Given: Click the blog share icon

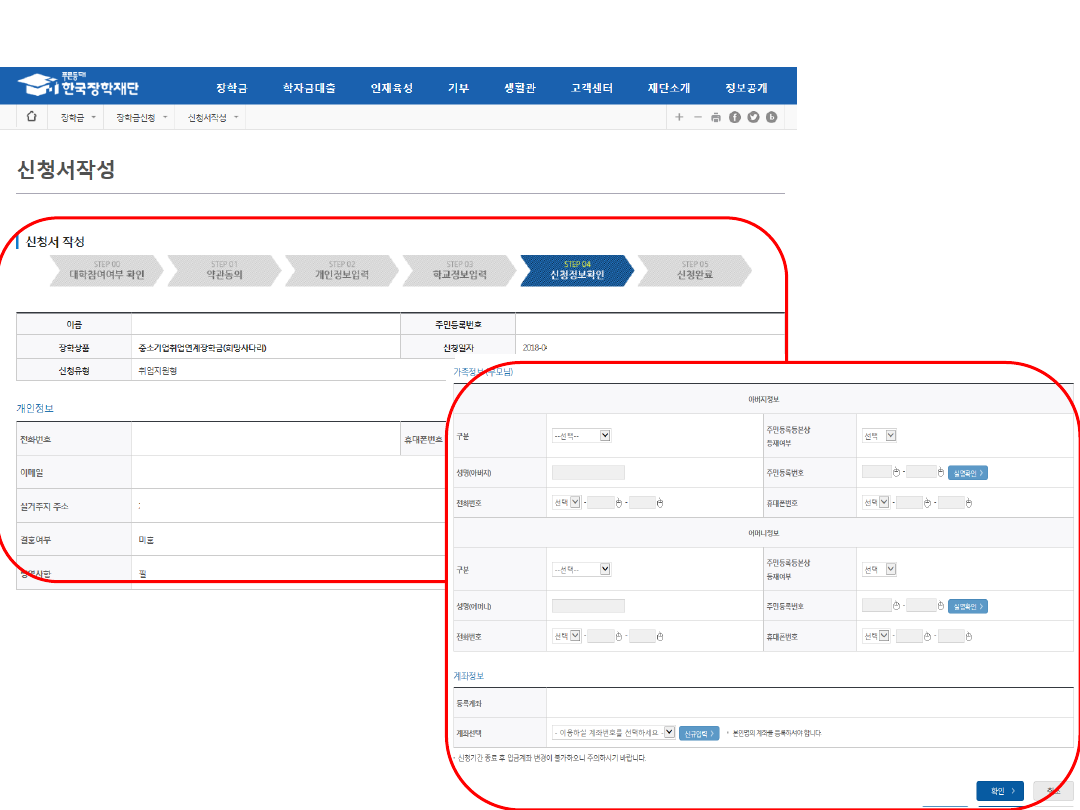Looking at the screenshot, I should pyautogui.click(x=771, y=117).
